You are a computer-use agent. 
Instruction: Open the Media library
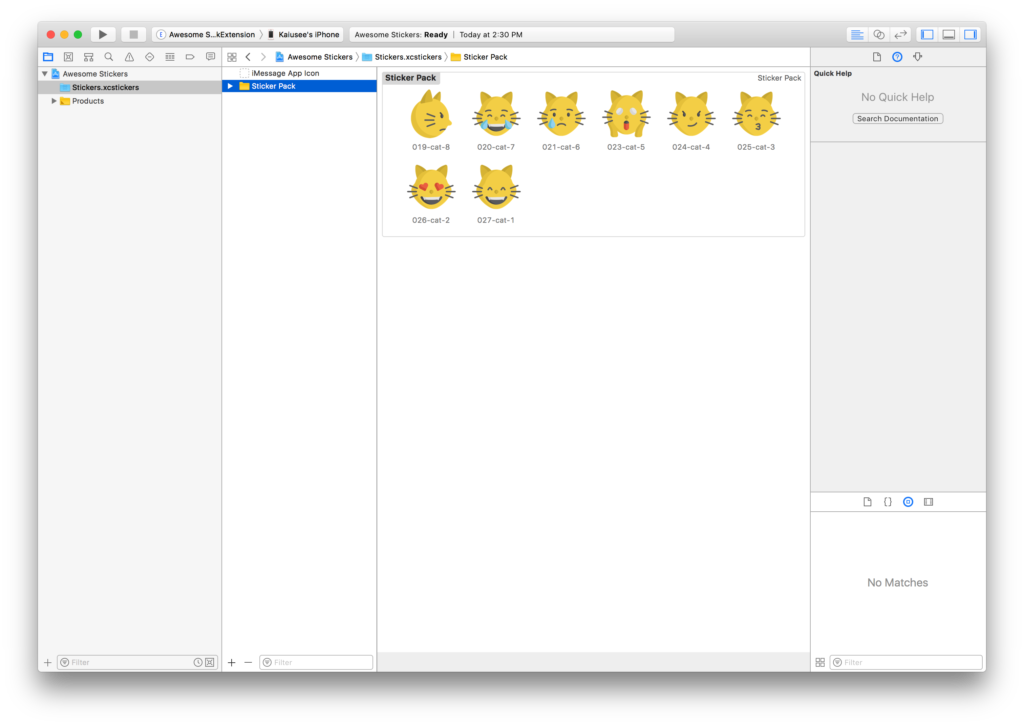[929, 502]
